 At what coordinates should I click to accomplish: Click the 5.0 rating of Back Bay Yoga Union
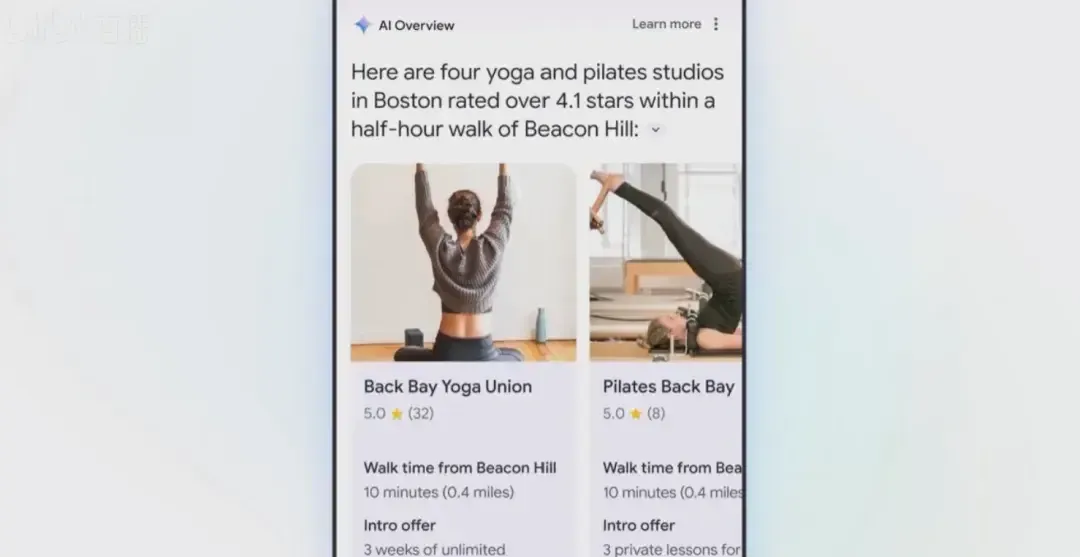tap(375, 414)
